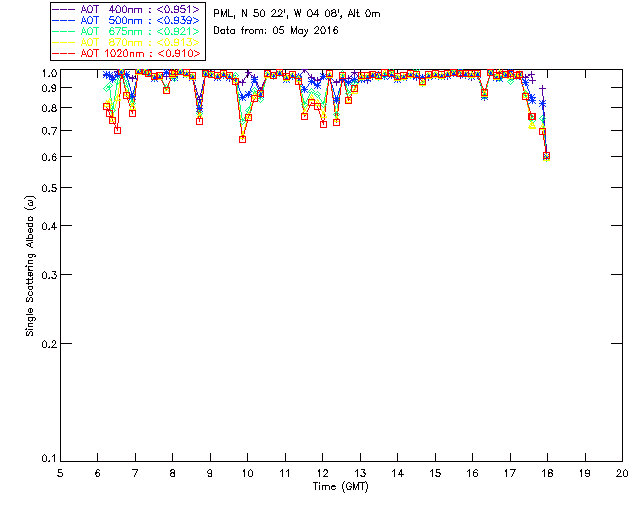Click the x-axis tick label 12
Image resolution: width=640 pixels, height=512 pixels.
322,473
